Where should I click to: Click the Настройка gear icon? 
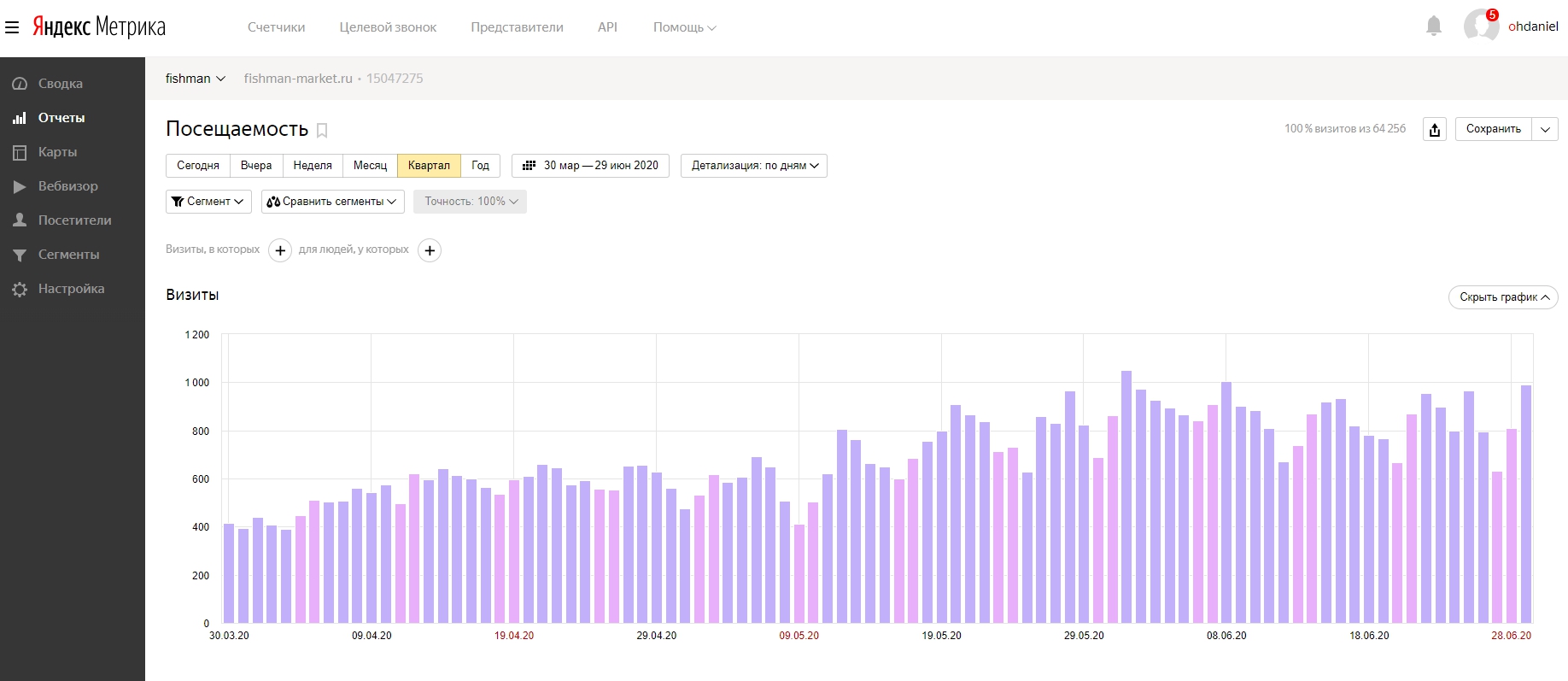(x=20, y=289)
